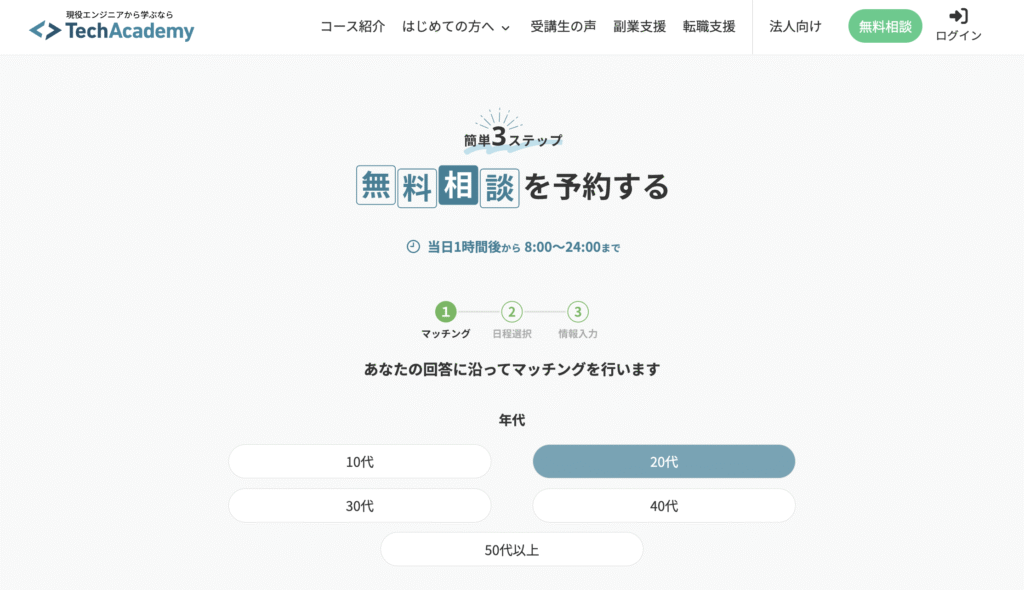This screenshot has height=590, width=1024.
Task: Go to 受講生の声 page
Action: 563,27
